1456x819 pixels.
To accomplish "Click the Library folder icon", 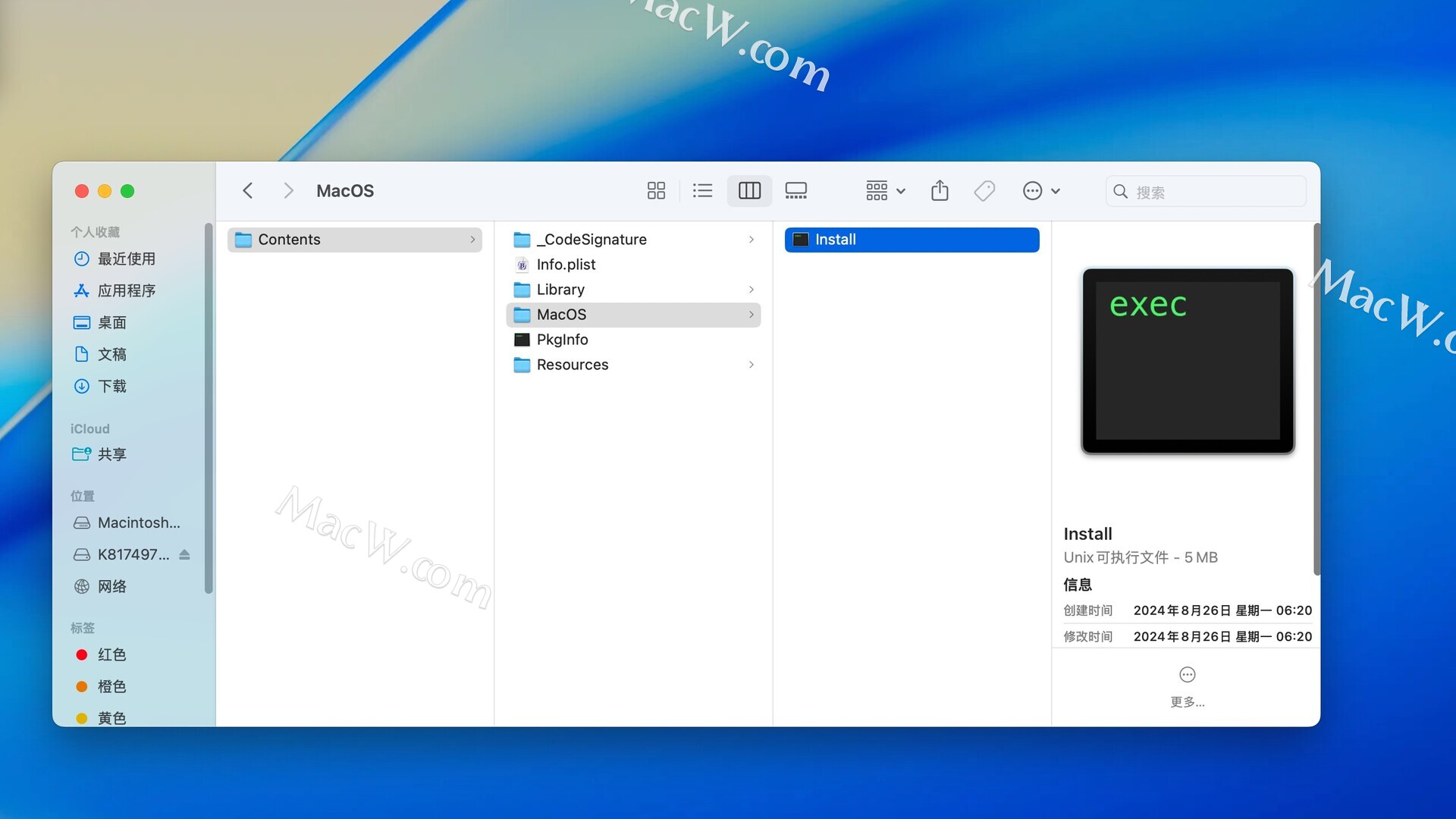I will [x=522, y=290].
